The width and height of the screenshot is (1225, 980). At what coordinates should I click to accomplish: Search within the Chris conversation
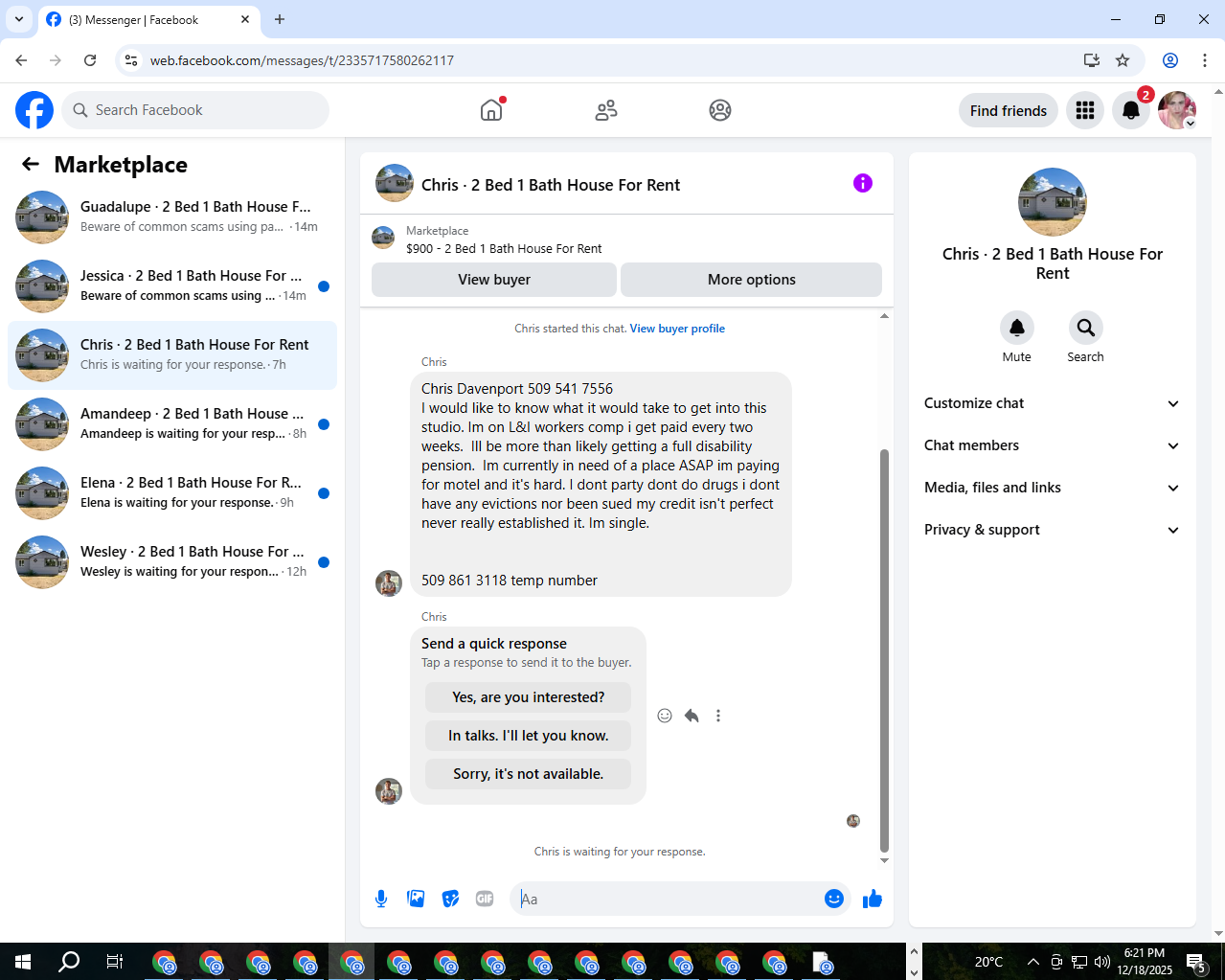pyautogui.click(x=1086, y=328)
